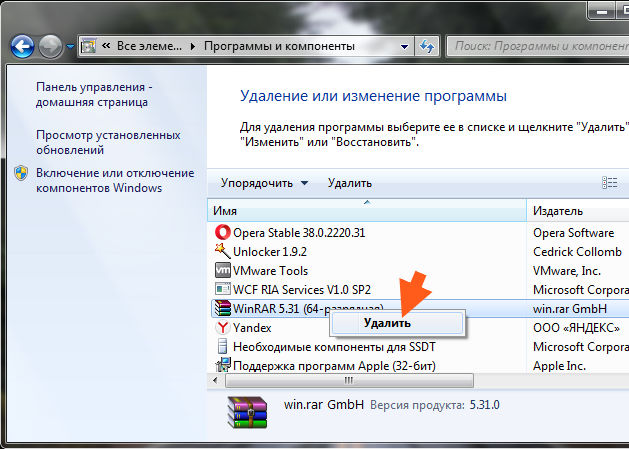Expand hidden path chevron in address bar
Viewport: 629px width, 449px height.
click(106, 46)
